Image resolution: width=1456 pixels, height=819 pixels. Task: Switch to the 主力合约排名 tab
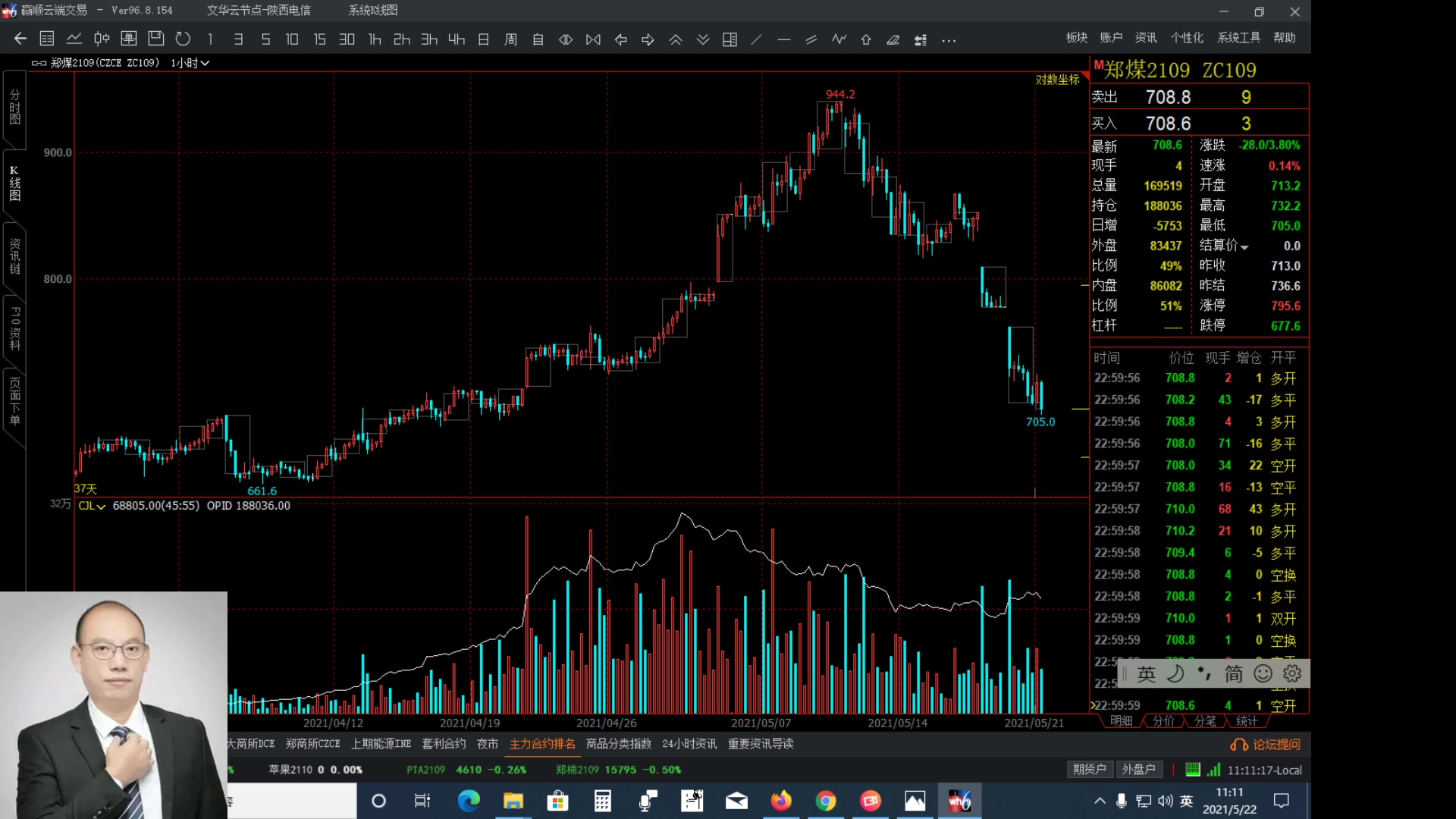pos(542,744)
